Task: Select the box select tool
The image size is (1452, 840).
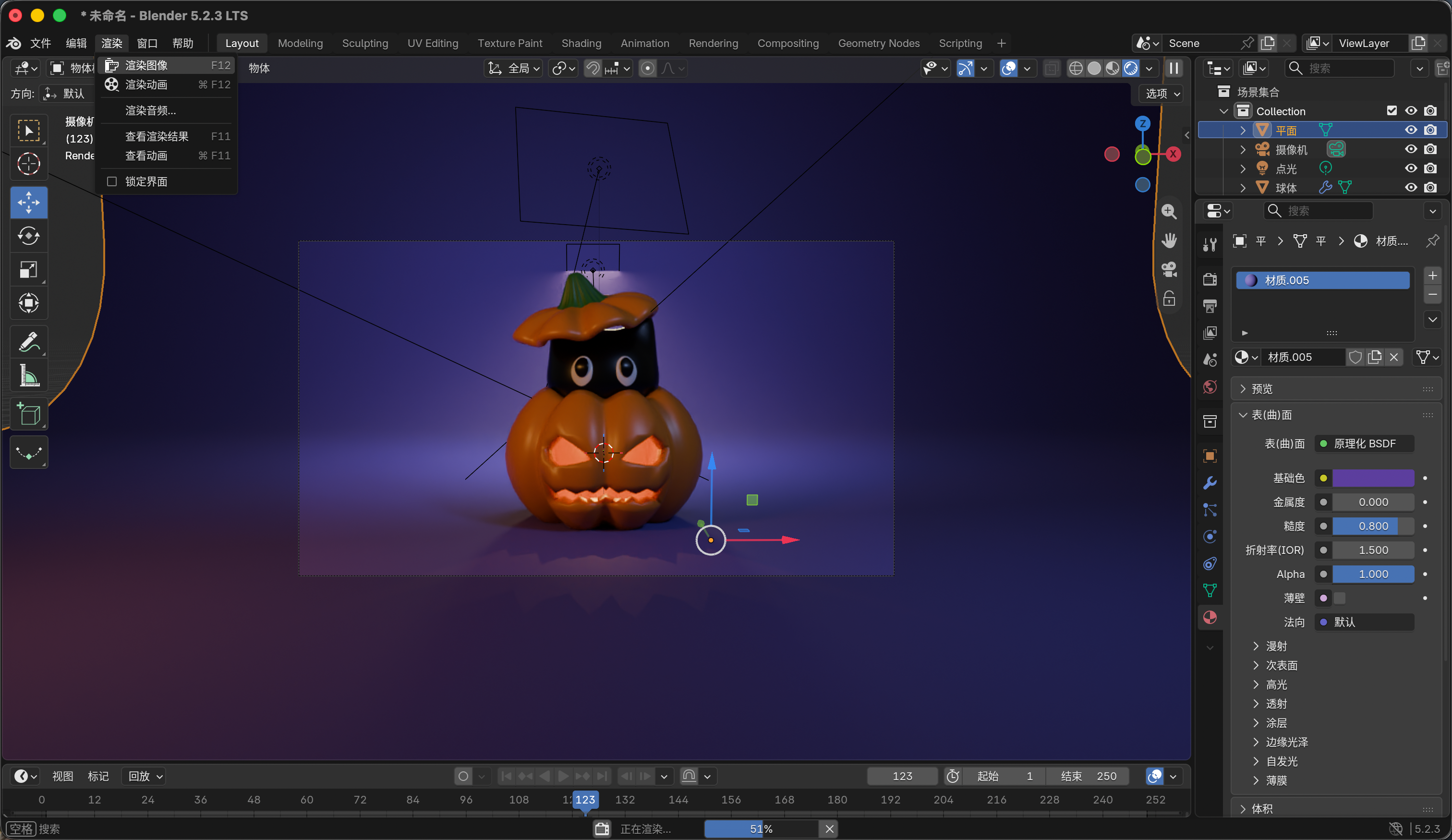Action: (28, 130)
